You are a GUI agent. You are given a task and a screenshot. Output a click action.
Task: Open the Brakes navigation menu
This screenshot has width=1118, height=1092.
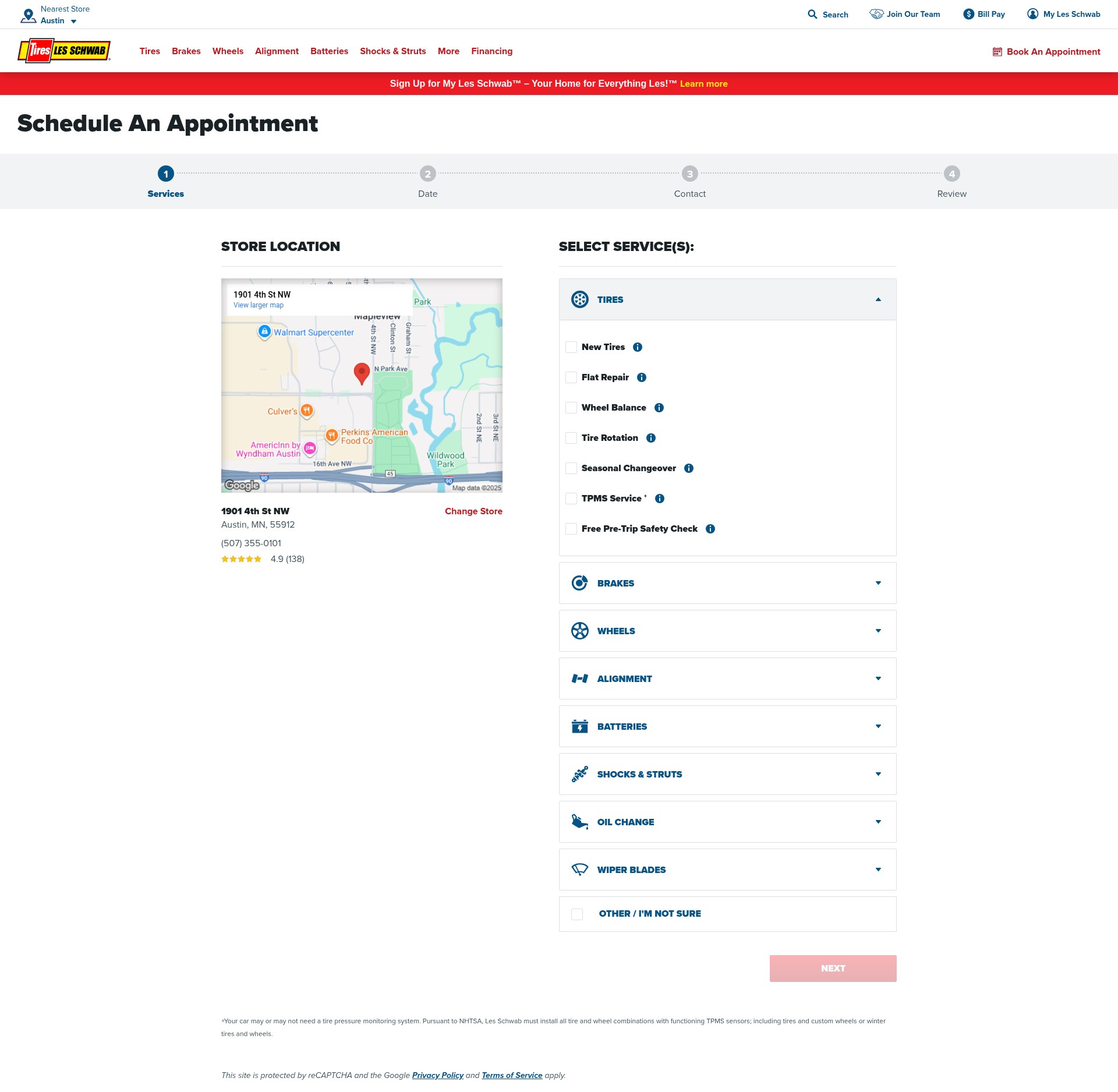point(186,51)
